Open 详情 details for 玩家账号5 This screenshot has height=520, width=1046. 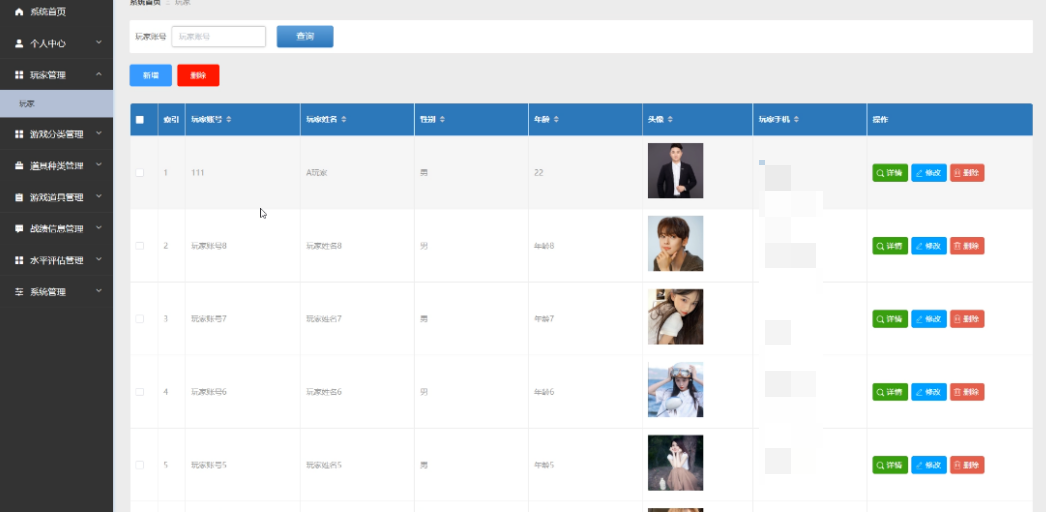pos(890,465)
